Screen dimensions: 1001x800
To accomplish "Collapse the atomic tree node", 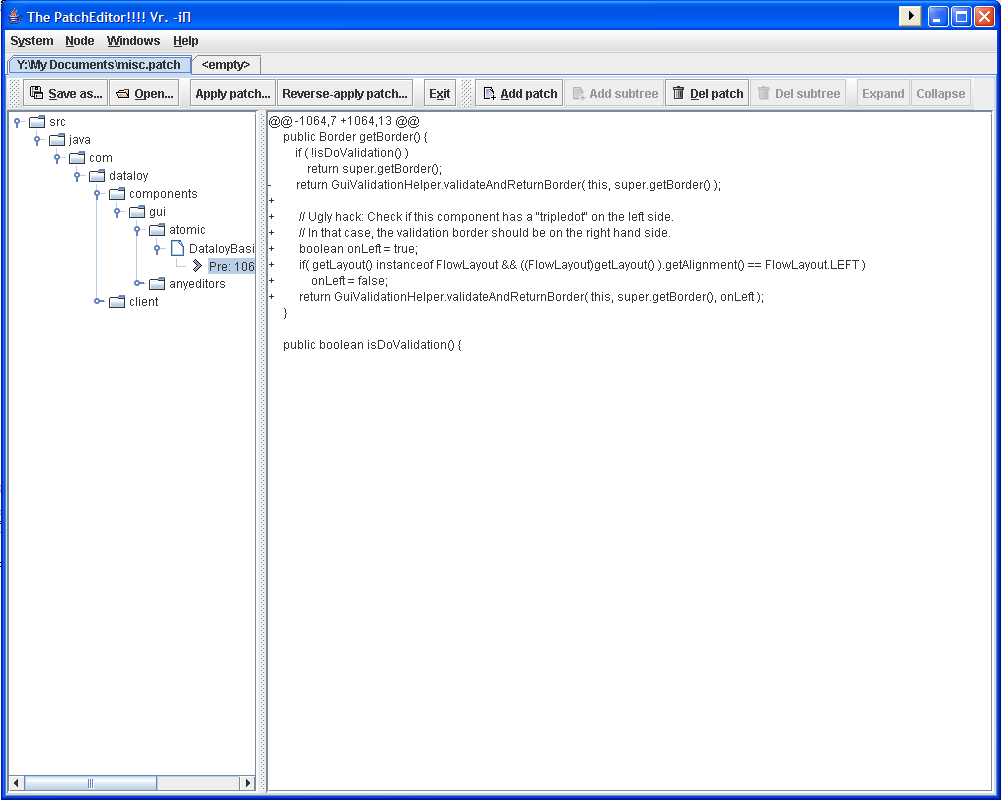I will [x=137, y=229].
